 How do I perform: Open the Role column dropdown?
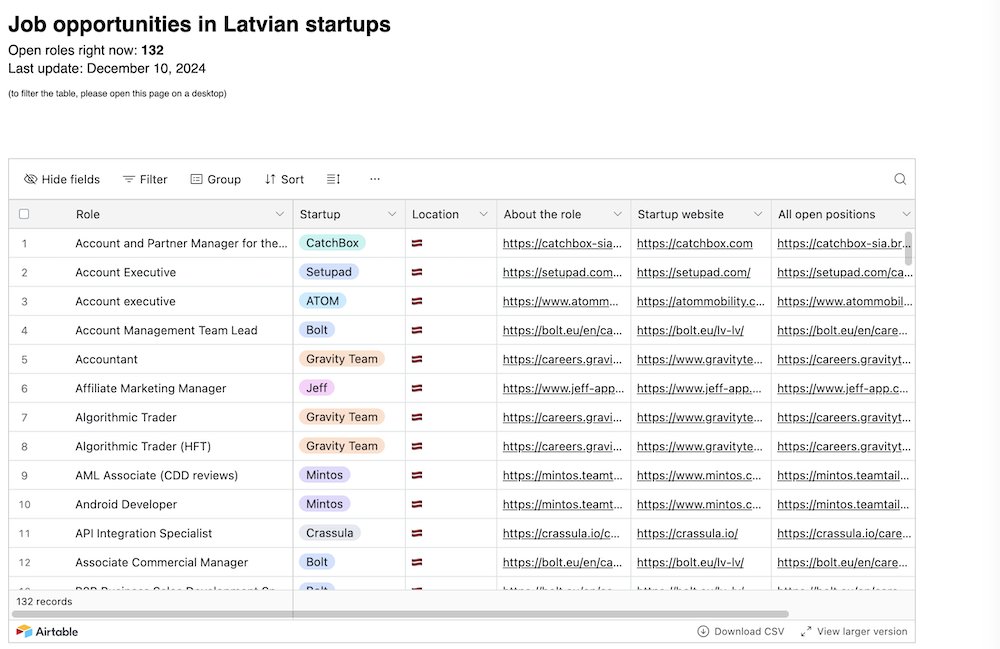point(279,214)
